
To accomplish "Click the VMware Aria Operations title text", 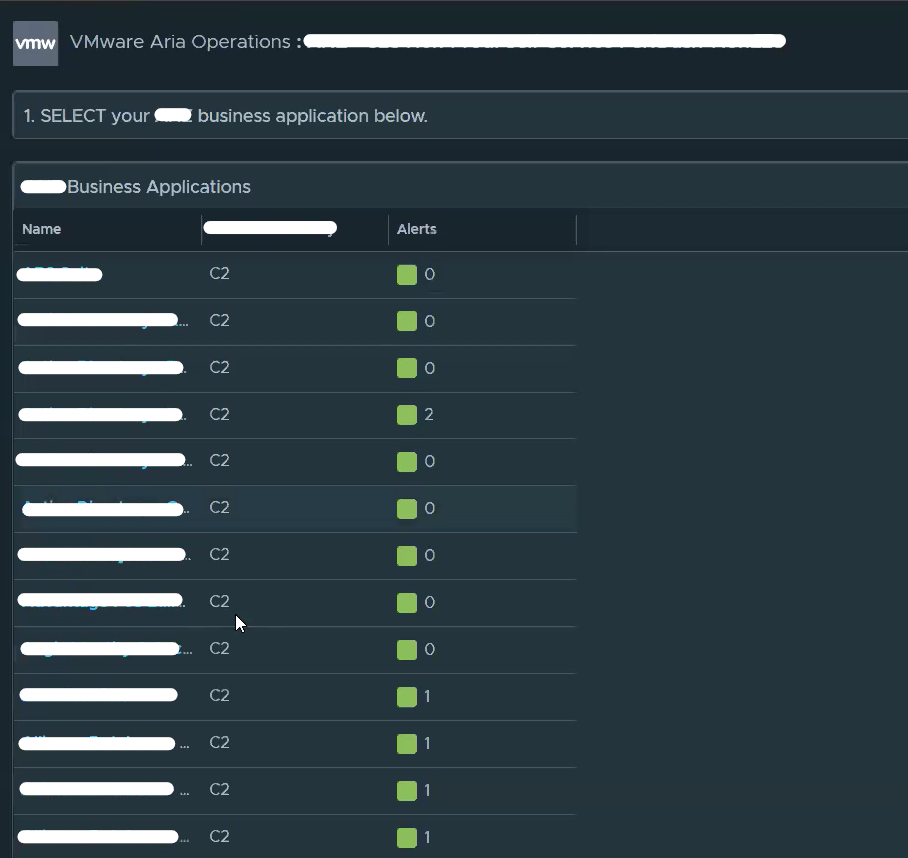I will (x=180, y=42).
